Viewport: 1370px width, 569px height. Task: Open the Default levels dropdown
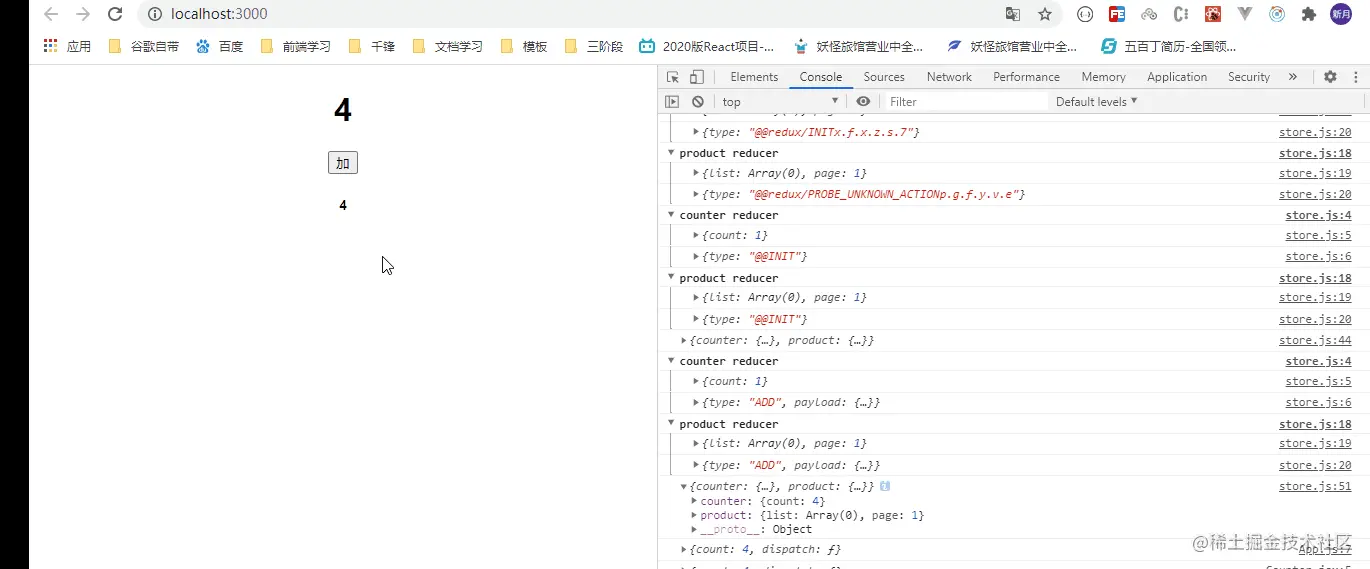pos(1097,101)
